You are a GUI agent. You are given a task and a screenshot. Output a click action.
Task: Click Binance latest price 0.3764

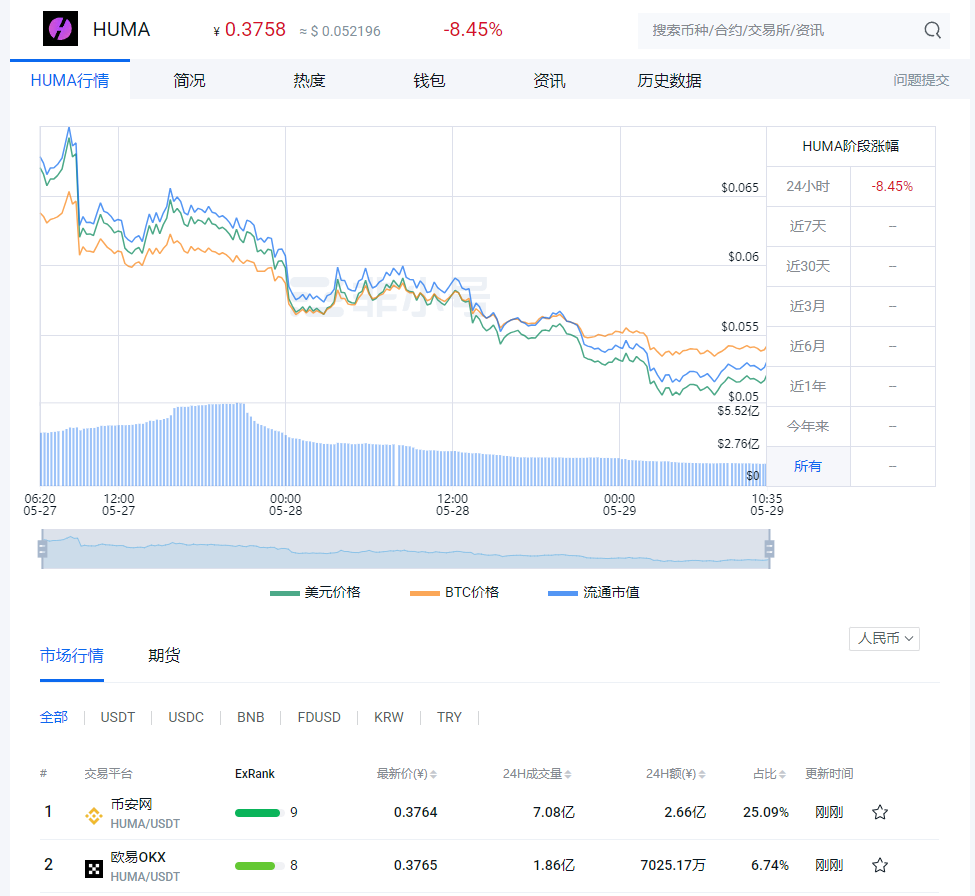point(415,812)
